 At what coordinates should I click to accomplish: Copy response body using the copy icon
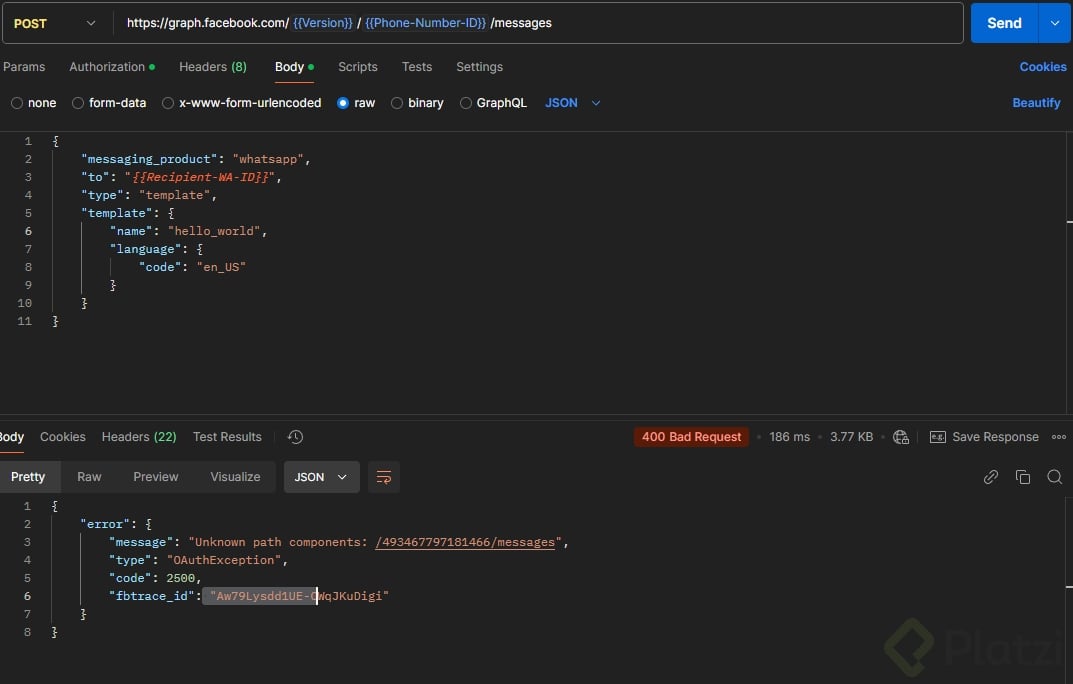click(x=1022, y=477)
